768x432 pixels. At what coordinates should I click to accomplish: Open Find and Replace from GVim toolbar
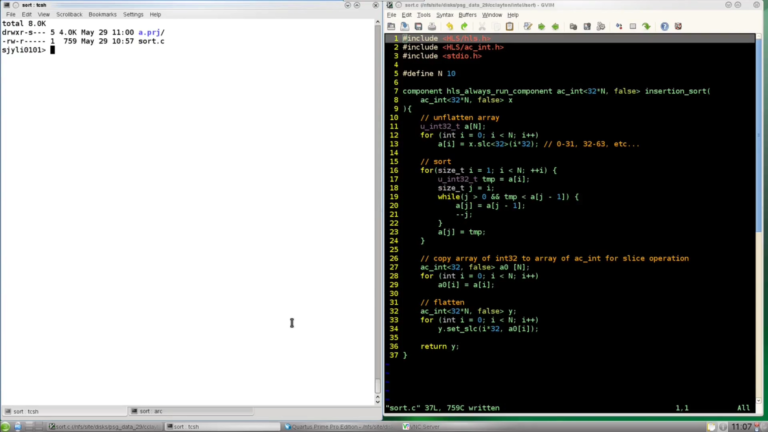tap(528, 26)
